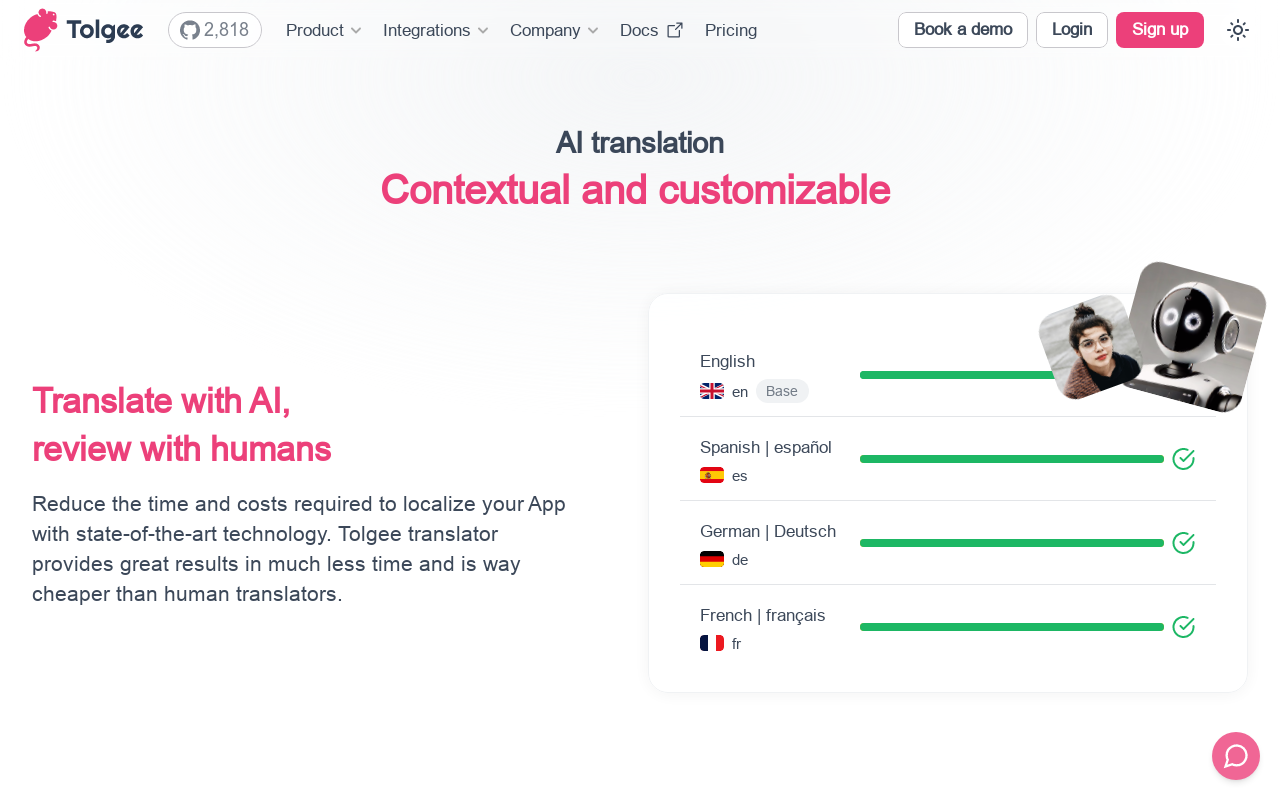Open the Docs external link
Screen dimensions: 1280x800
click(x=651, y=30)
